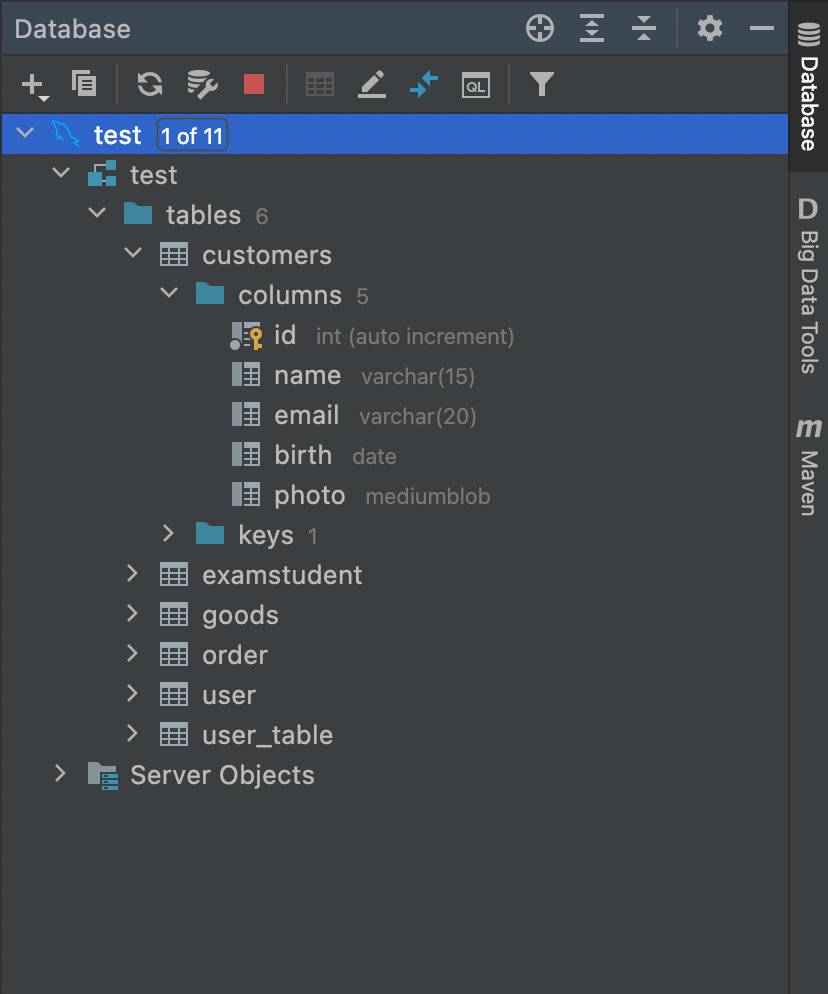Click the Select Opened File target icon
Viewport: 828px width, 994px height.
point(540,29)
